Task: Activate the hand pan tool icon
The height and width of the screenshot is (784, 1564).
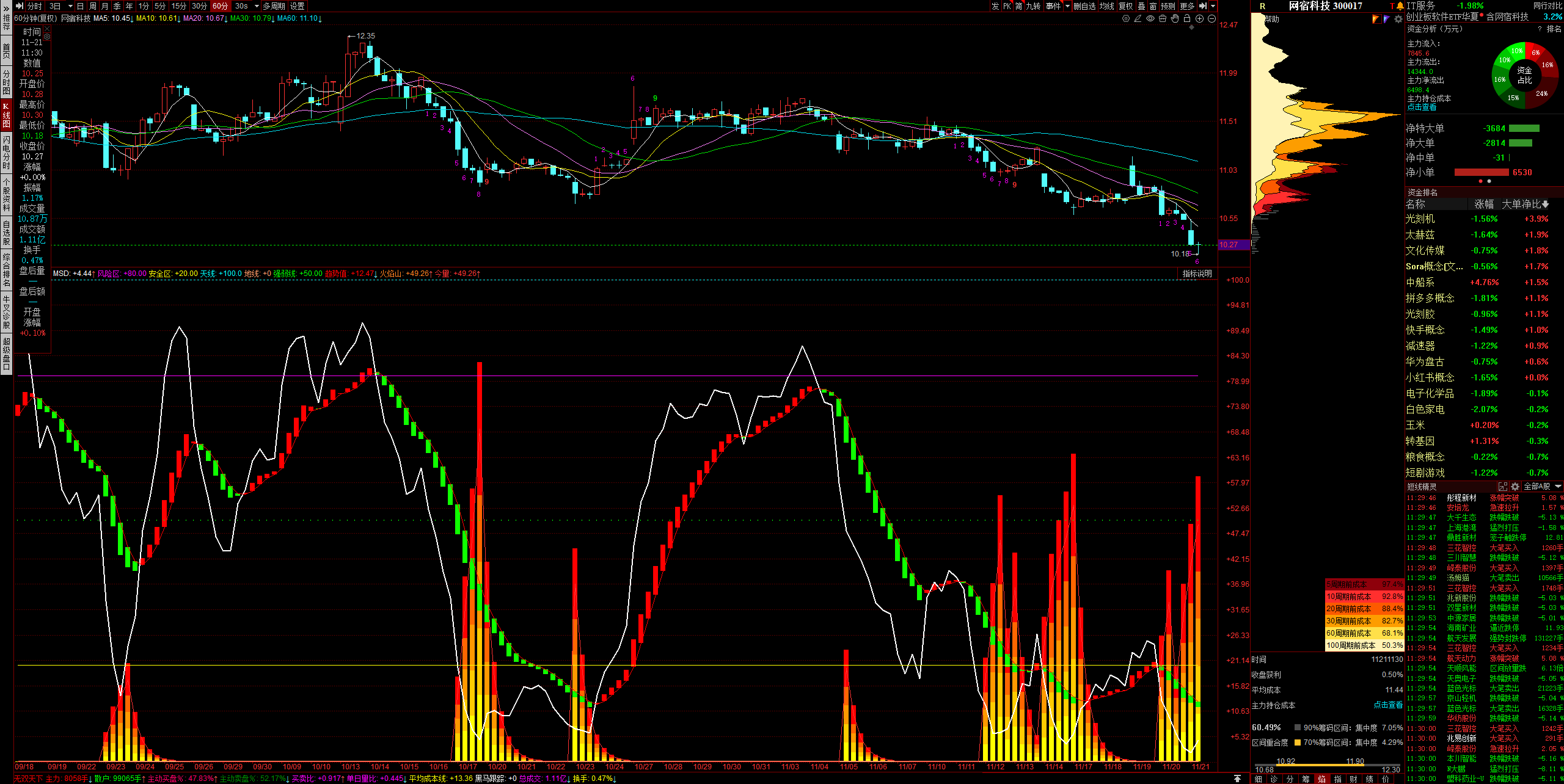Action: [1175, 18]
